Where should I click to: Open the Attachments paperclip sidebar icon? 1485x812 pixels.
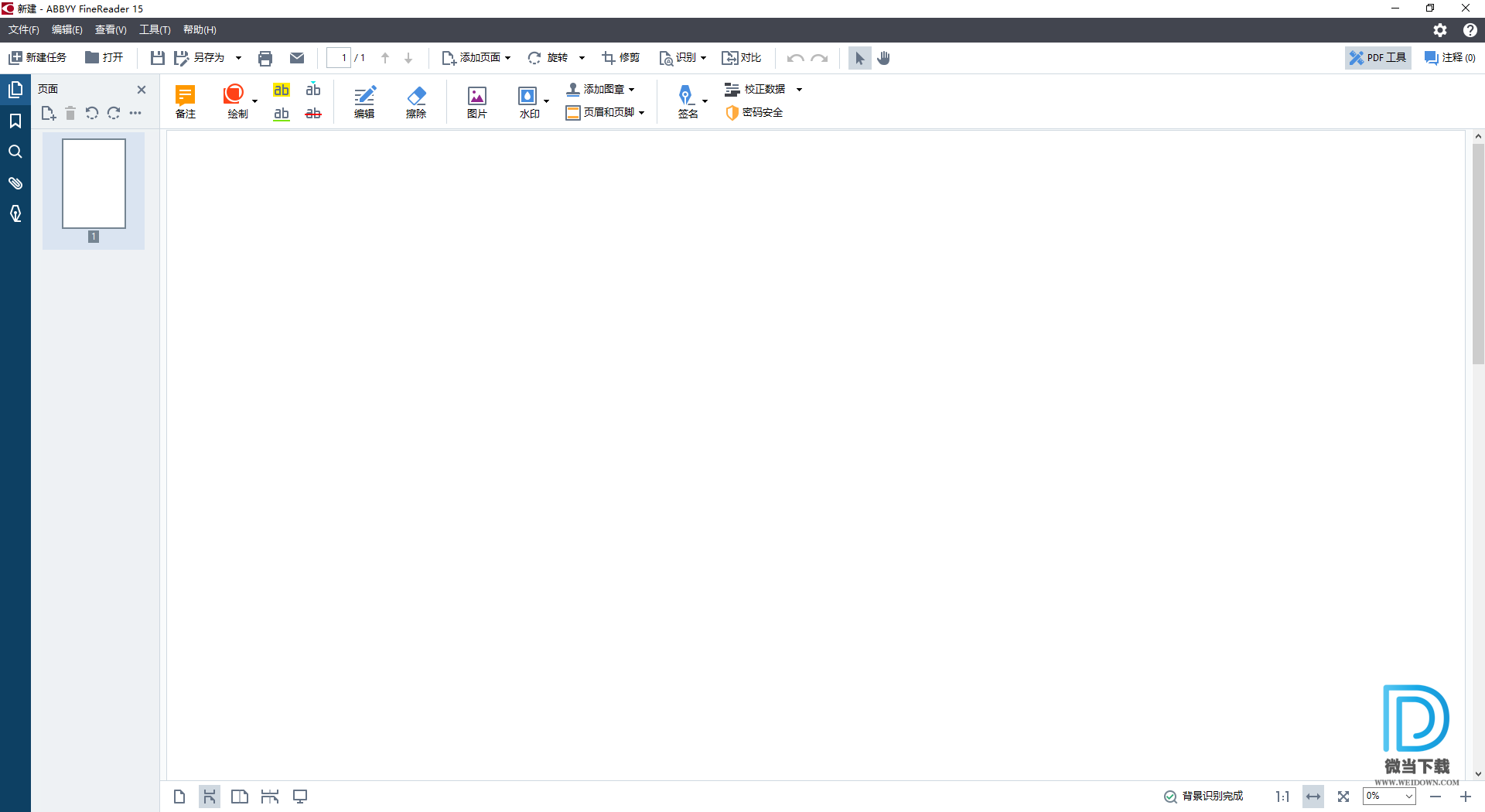(x=15, y=183)
